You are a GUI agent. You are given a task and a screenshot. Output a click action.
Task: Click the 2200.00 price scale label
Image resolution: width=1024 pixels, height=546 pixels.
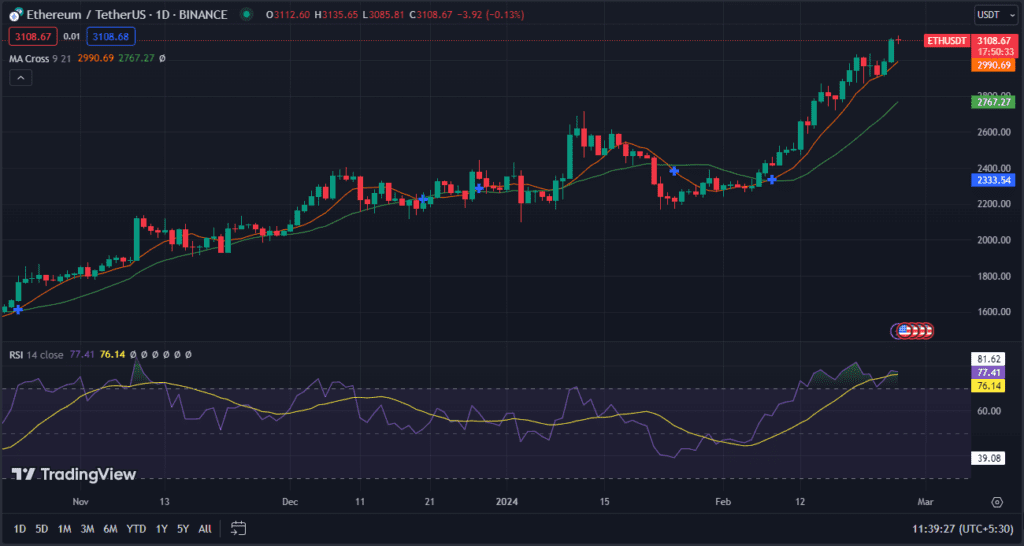pyautogui.click(x=993, y=204)
